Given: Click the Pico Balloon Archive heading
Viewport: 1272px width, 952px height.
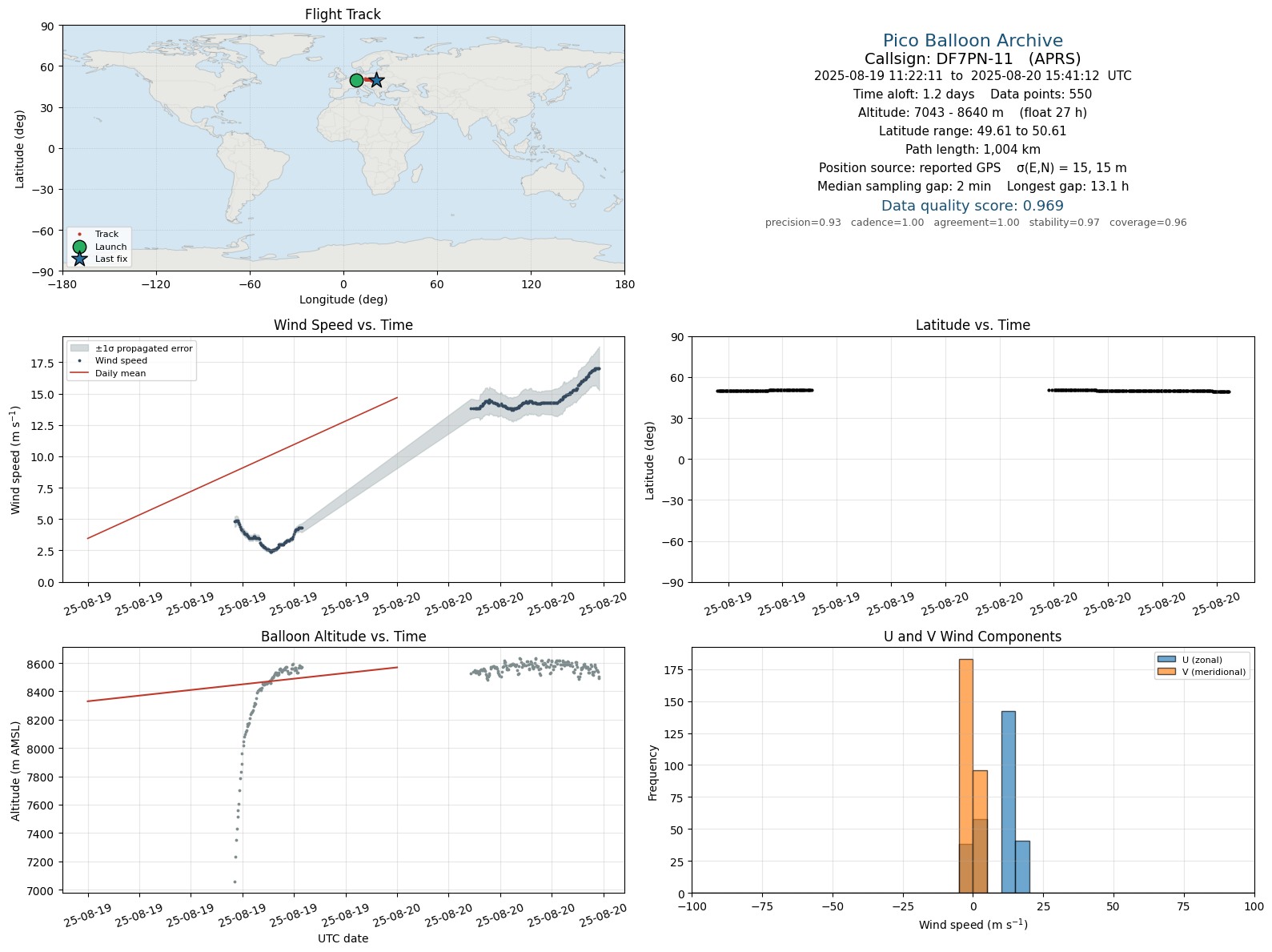Looking at the screenshot, I should point(973,41).
